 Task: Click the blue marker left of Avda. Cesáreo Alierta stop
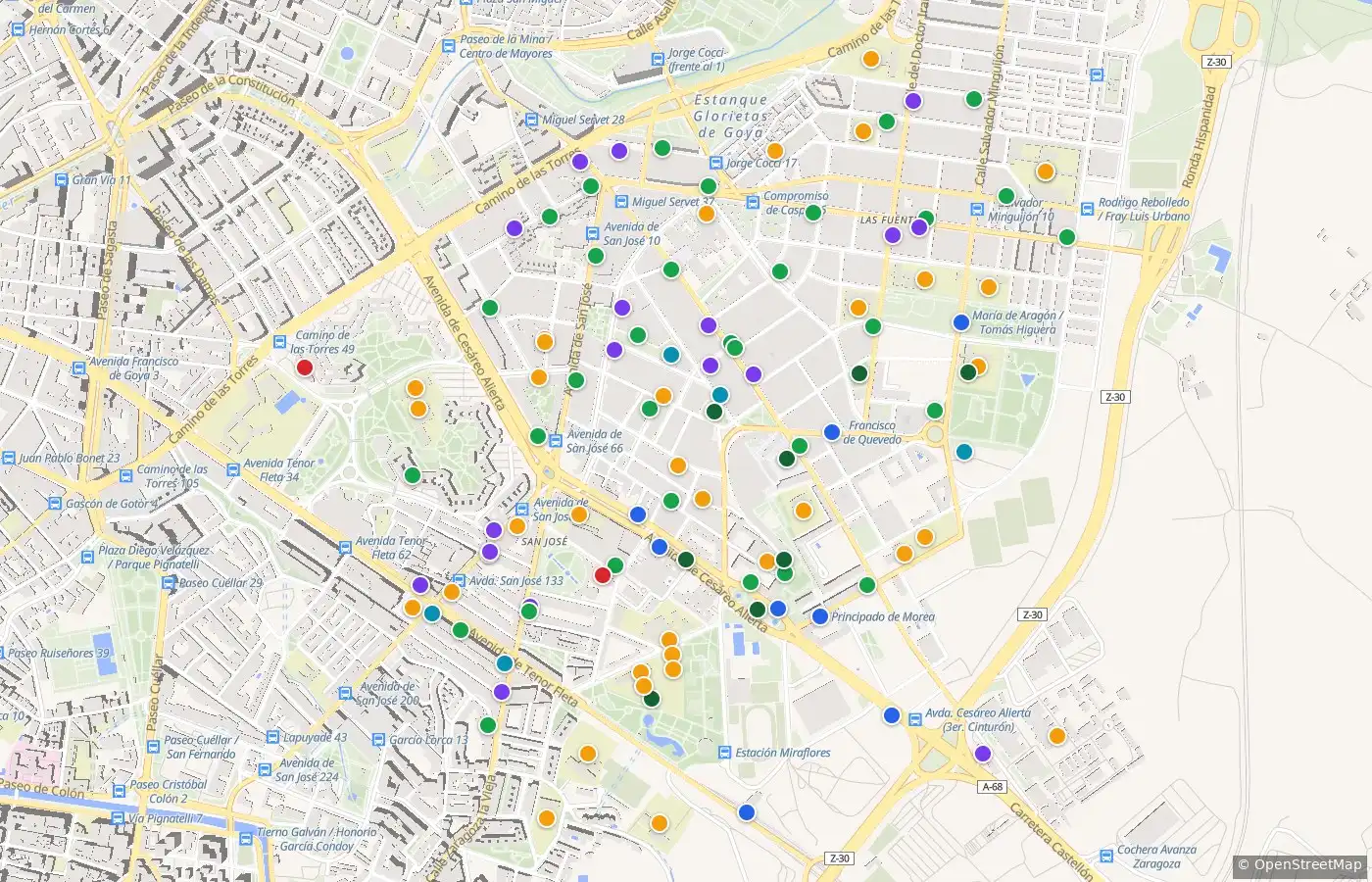892,715
